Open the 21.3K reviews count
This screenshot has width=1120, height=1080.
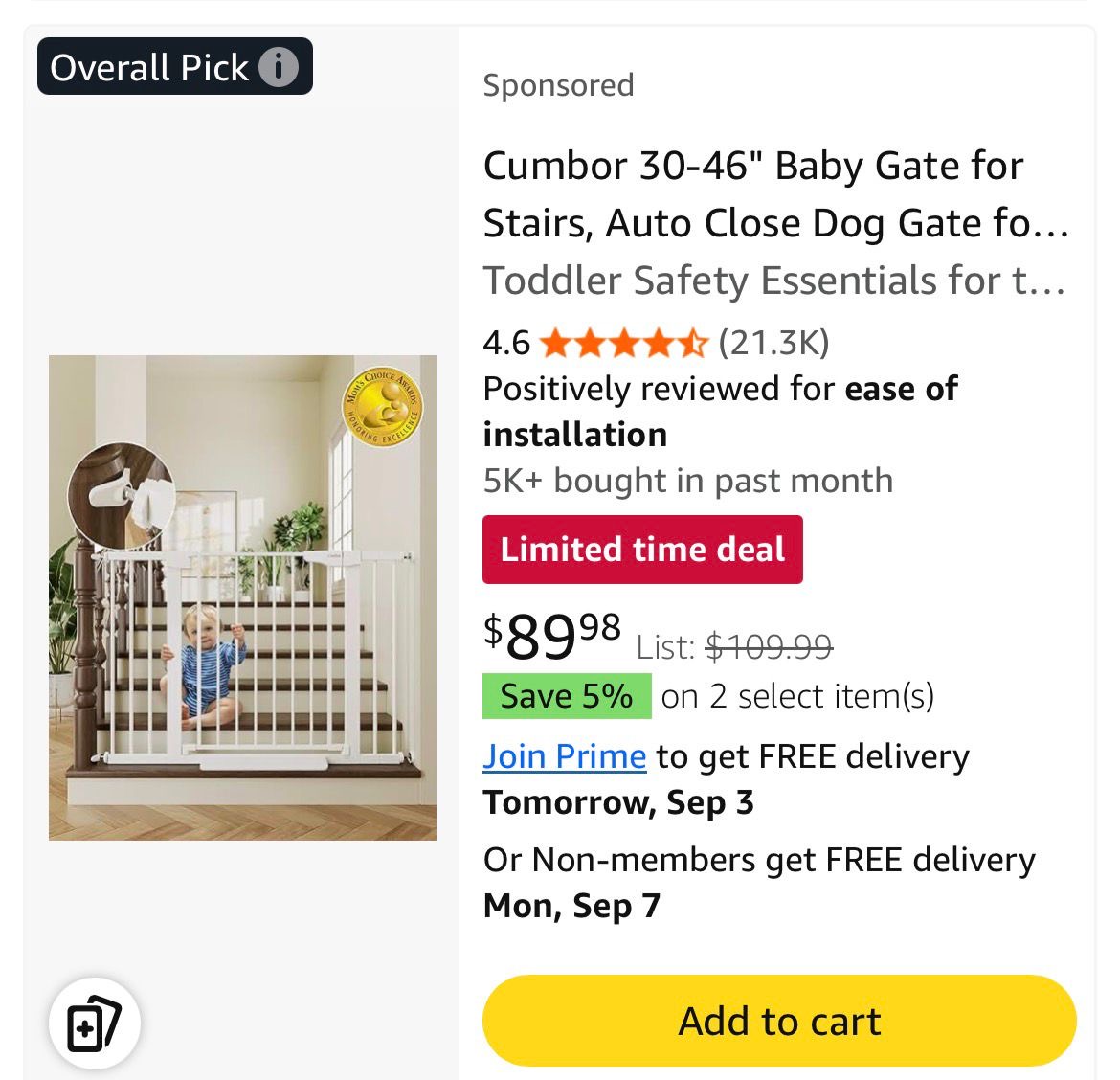[x=773, y=343]
